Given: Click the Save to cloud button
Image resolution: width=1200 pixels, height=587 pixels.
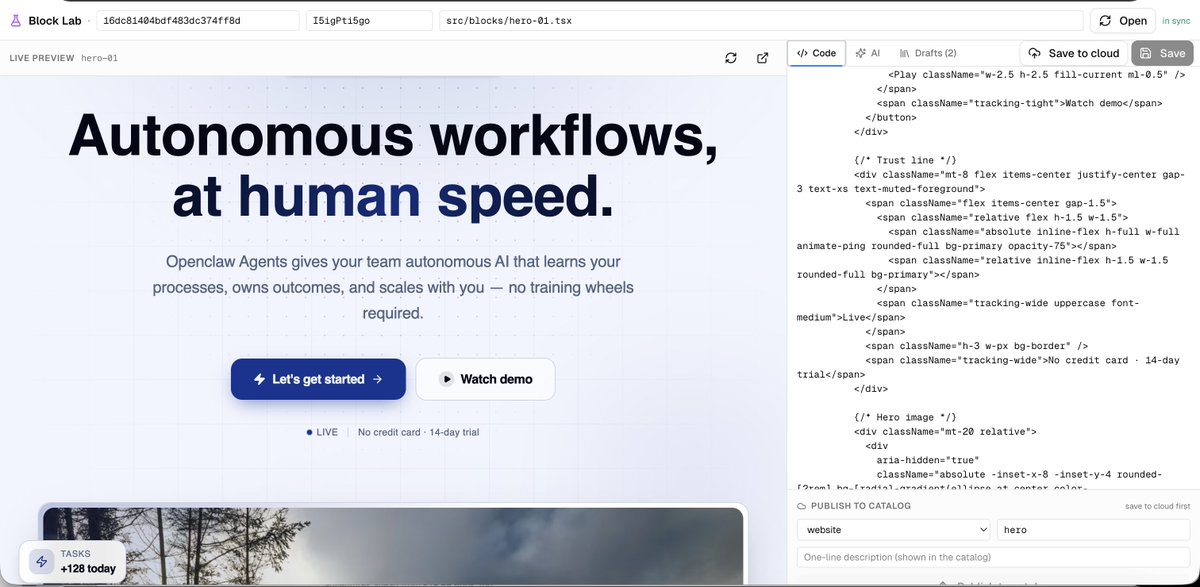Looking at the screenshot, I should (x=1073, y=53).
